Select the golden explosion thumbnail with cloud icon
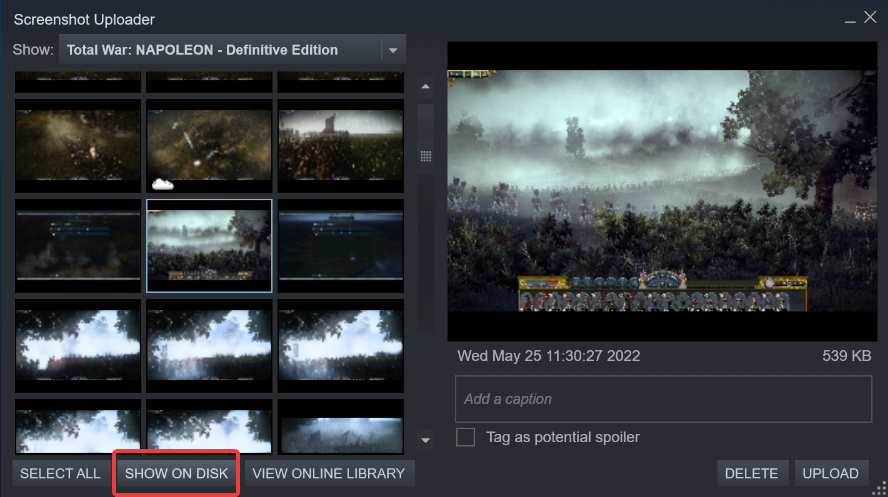888x497 pixels. 209,145
